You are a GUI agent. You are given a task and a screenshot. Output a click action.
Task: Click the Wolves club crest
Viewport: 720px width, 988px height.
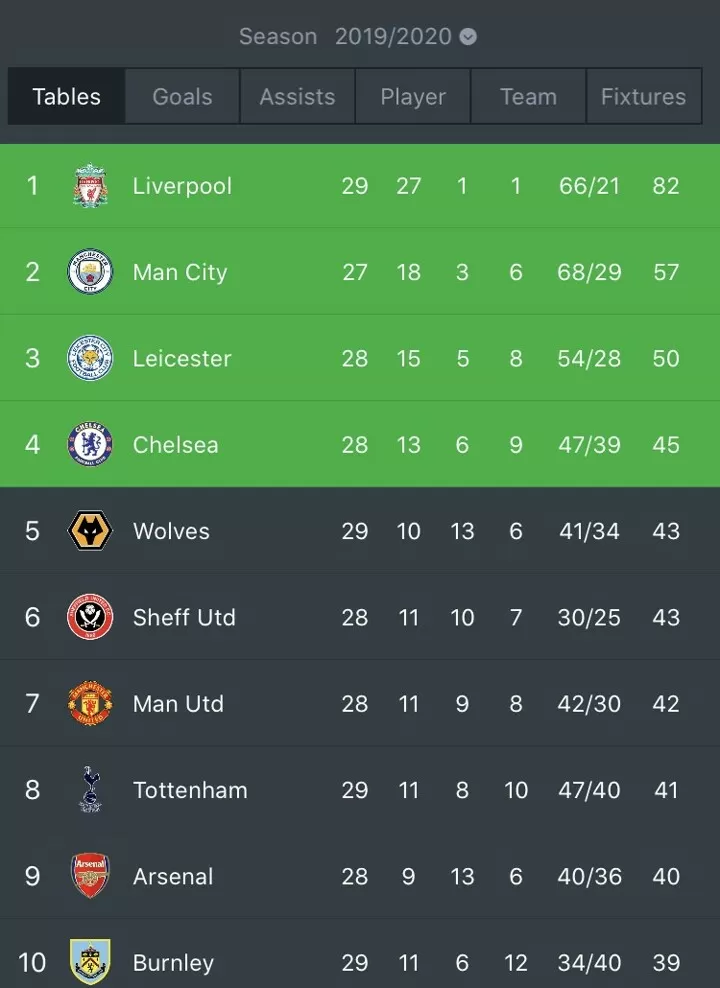tap(90, 531)
